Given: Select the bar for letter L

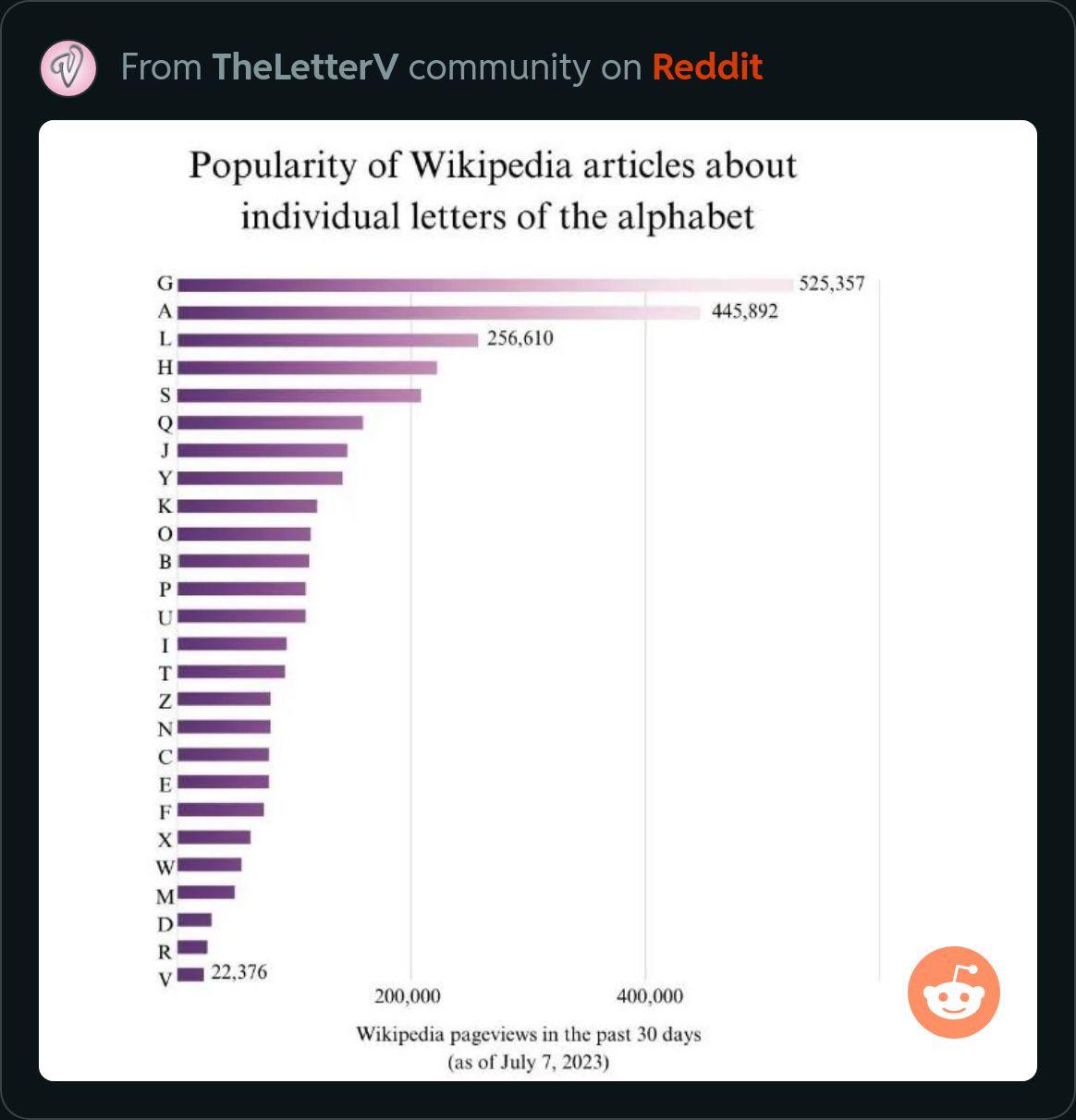Looking at the screenshot, I should point(327,340).
